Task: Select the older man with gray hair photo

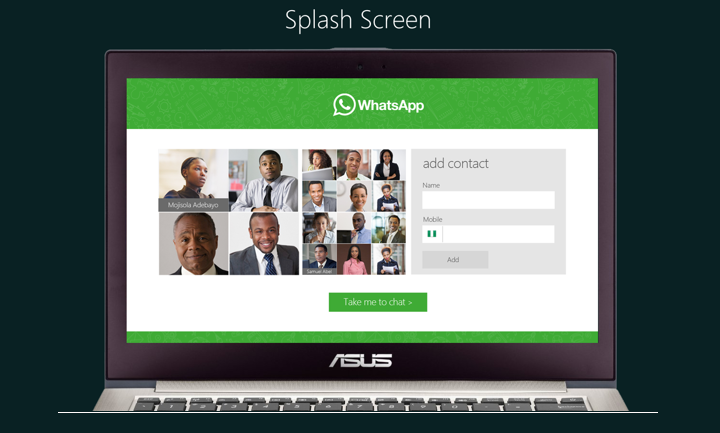Action: pos(193,244)
